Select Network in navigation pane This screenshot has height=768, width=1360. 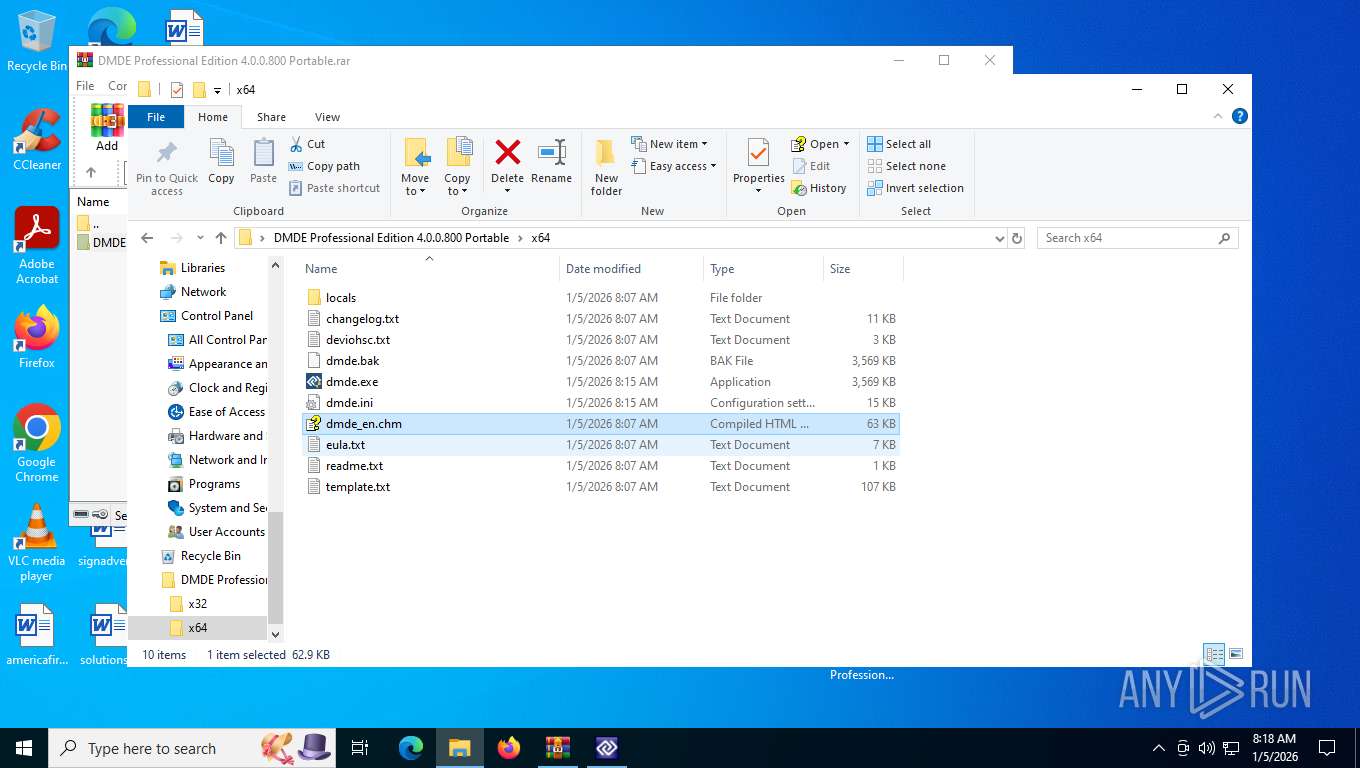[x=203, y=292]
